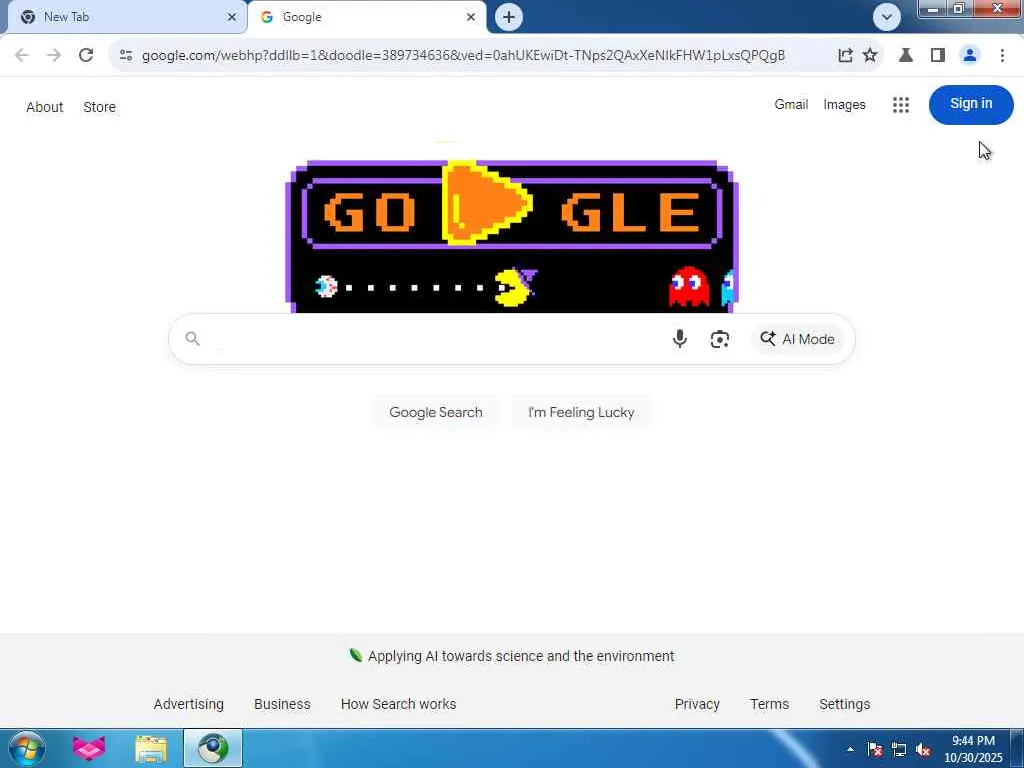Click the I'm Feeling Lucky button
This screenshot has width=1024, height=768.
pos(581,412)
